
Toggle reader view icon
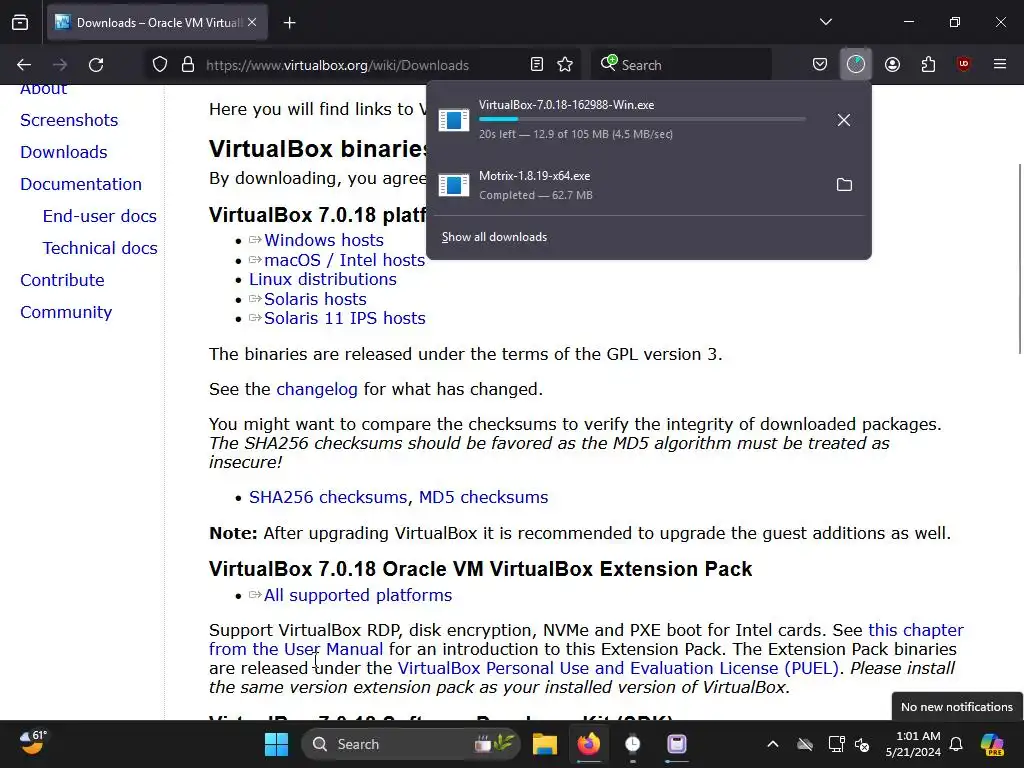537,65
